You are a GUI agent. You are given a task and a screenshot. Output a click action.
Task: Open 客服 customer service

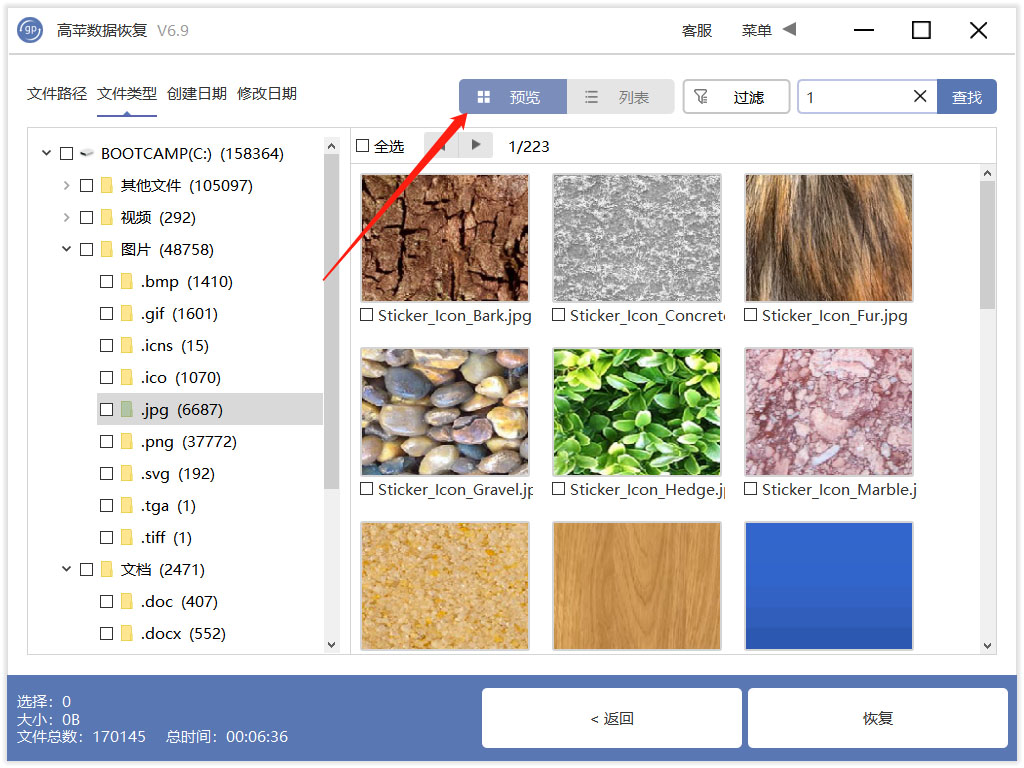[696, 31]
